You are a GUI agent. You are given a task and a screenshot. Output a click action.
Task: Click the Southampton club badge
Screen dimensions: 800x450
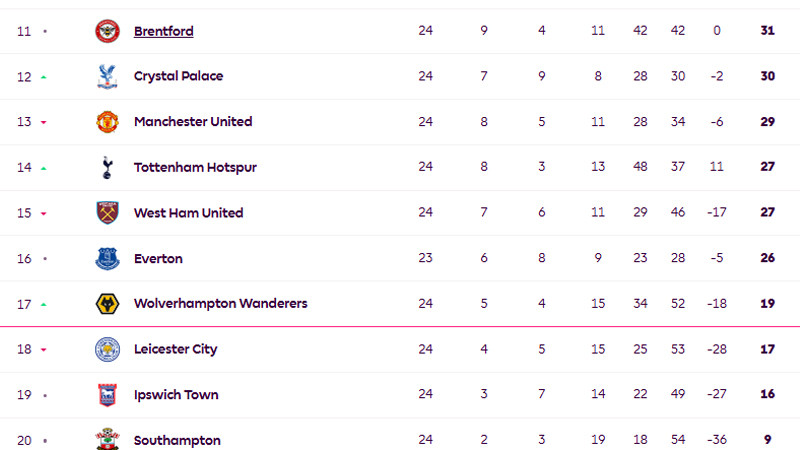point(107,439)
